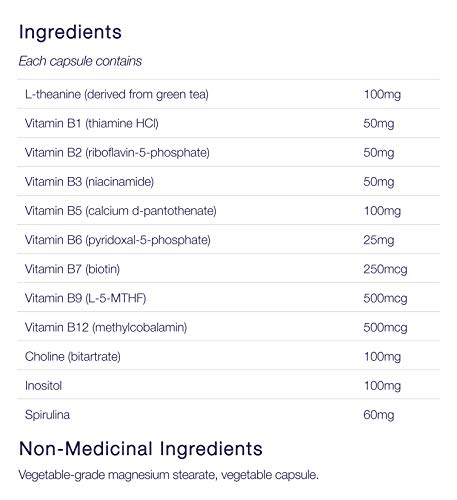The image size is (457, 500).
Task: Click the Non-Medicinal Ingredients heading
Action: [x=141, y=449]
